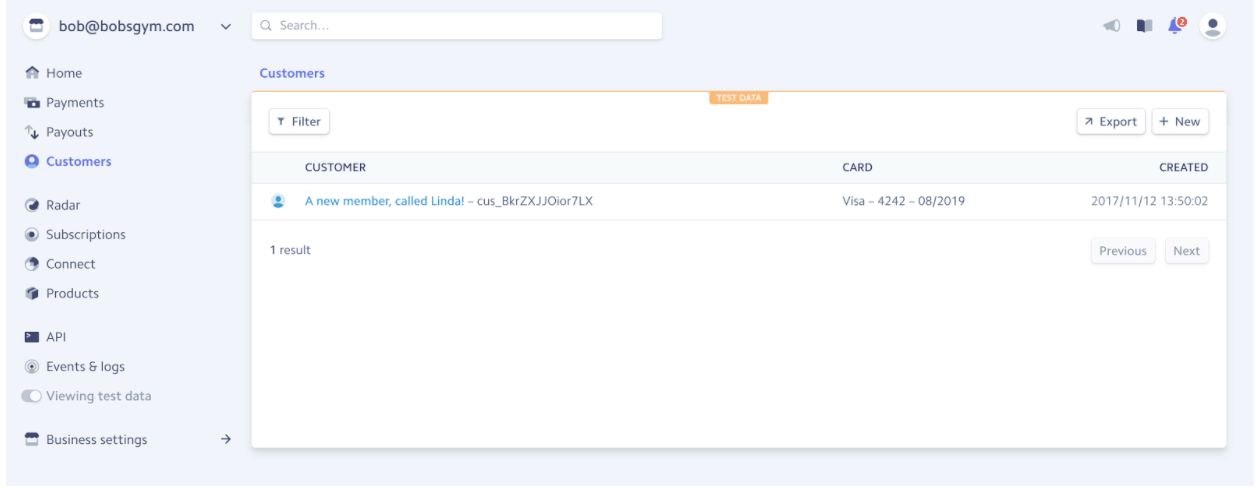Open the documentation book icon
Screen dimensions: 1256x488
[x=1145, y=26]
